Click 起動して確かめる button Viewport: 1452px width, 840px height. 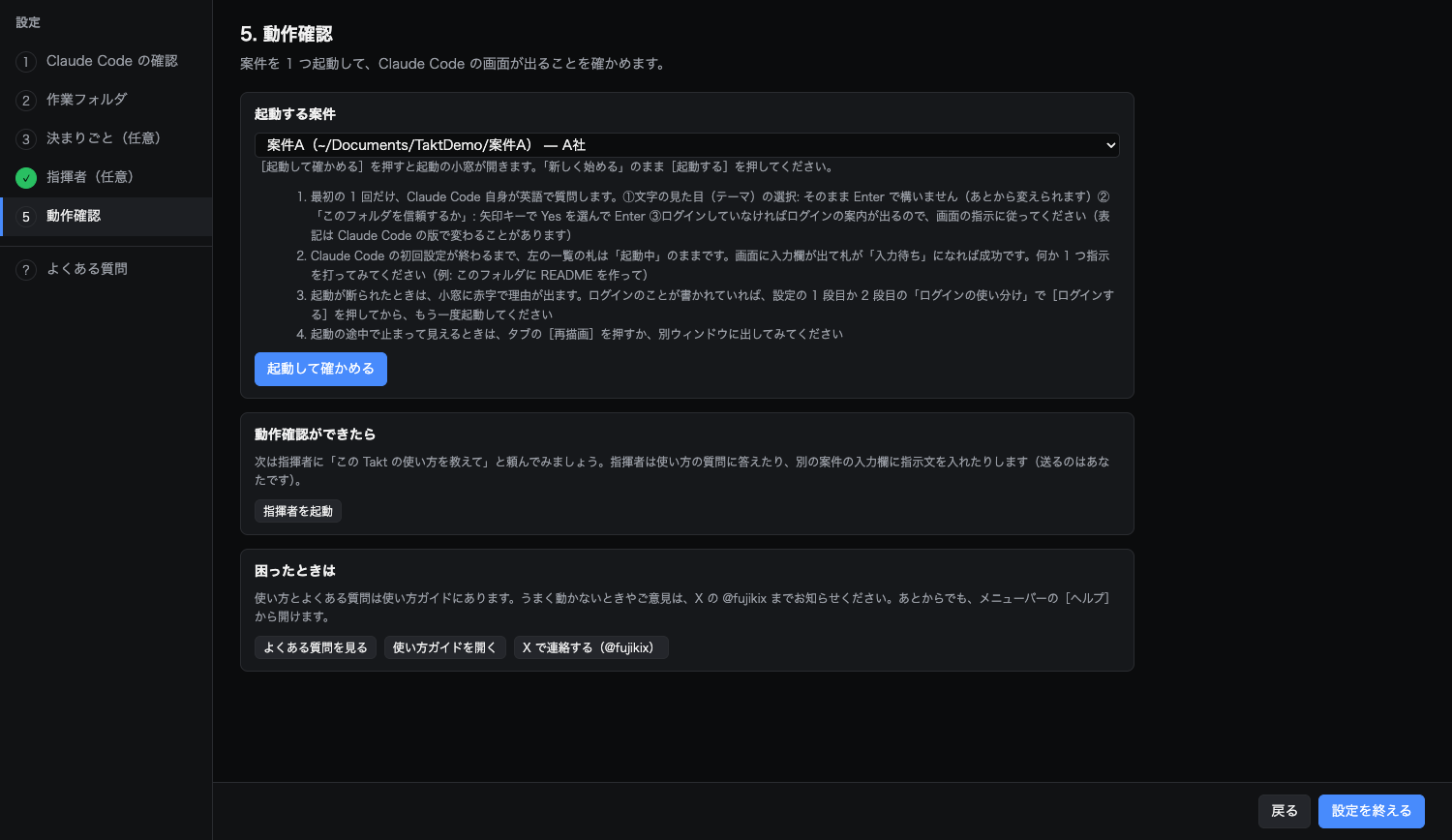click(320, 369)
